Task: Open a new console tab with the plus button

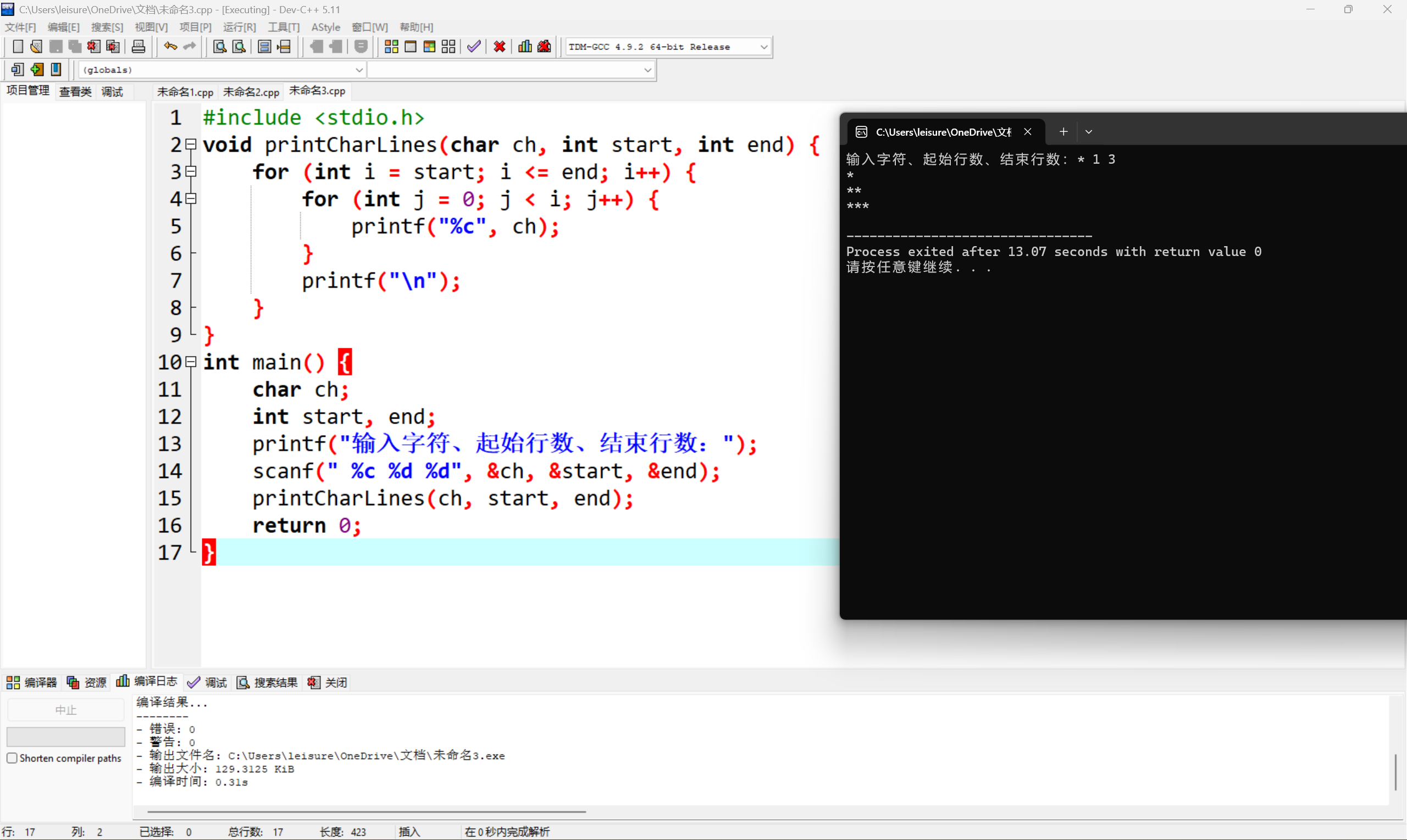Action: coord(1063,131)
